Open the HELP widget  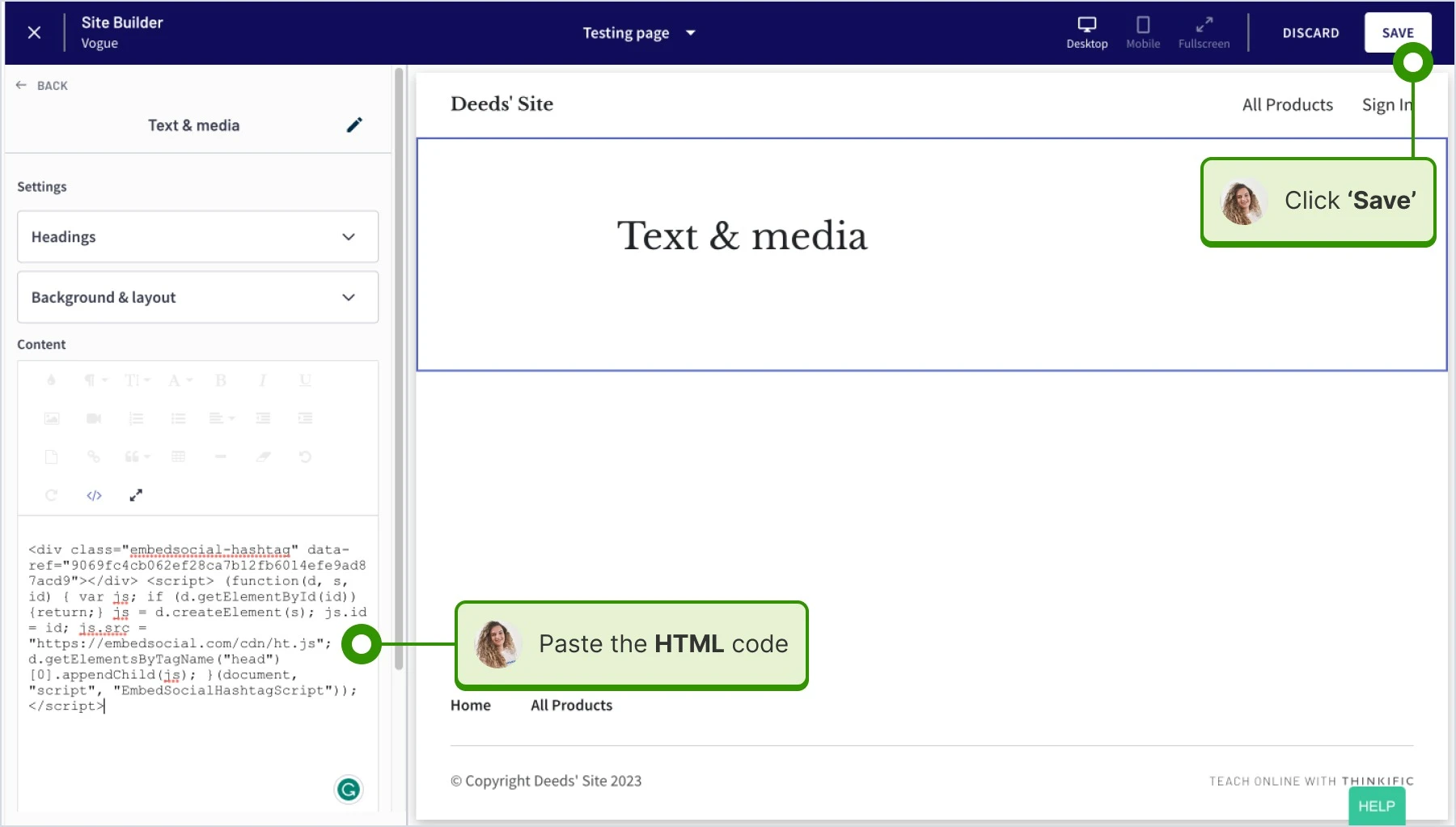tap(1376, 806)
